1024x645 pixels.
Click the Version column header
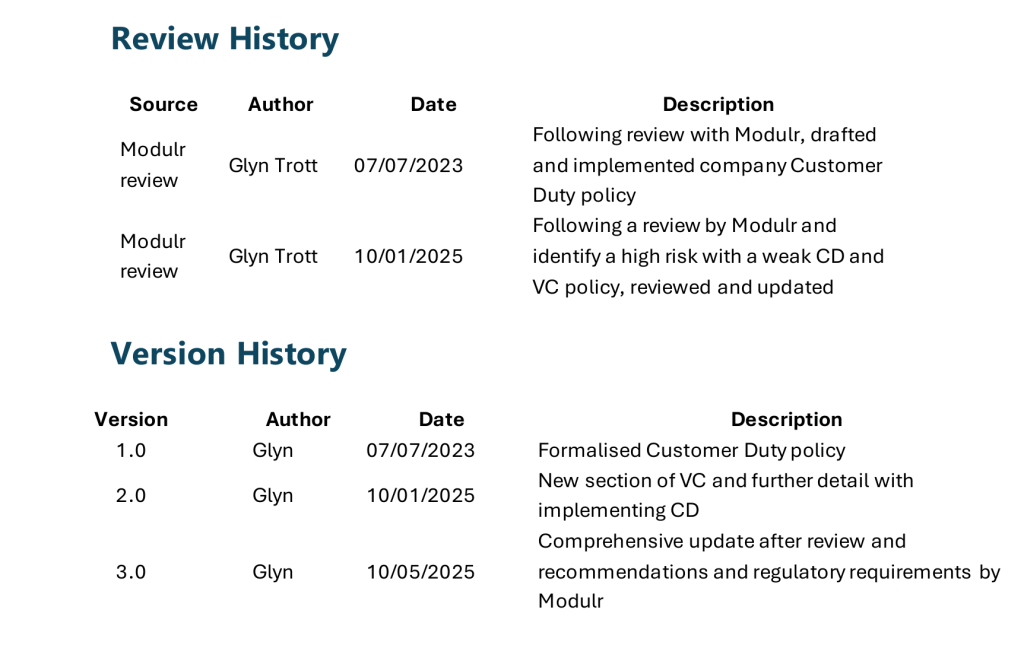(131, 419)
